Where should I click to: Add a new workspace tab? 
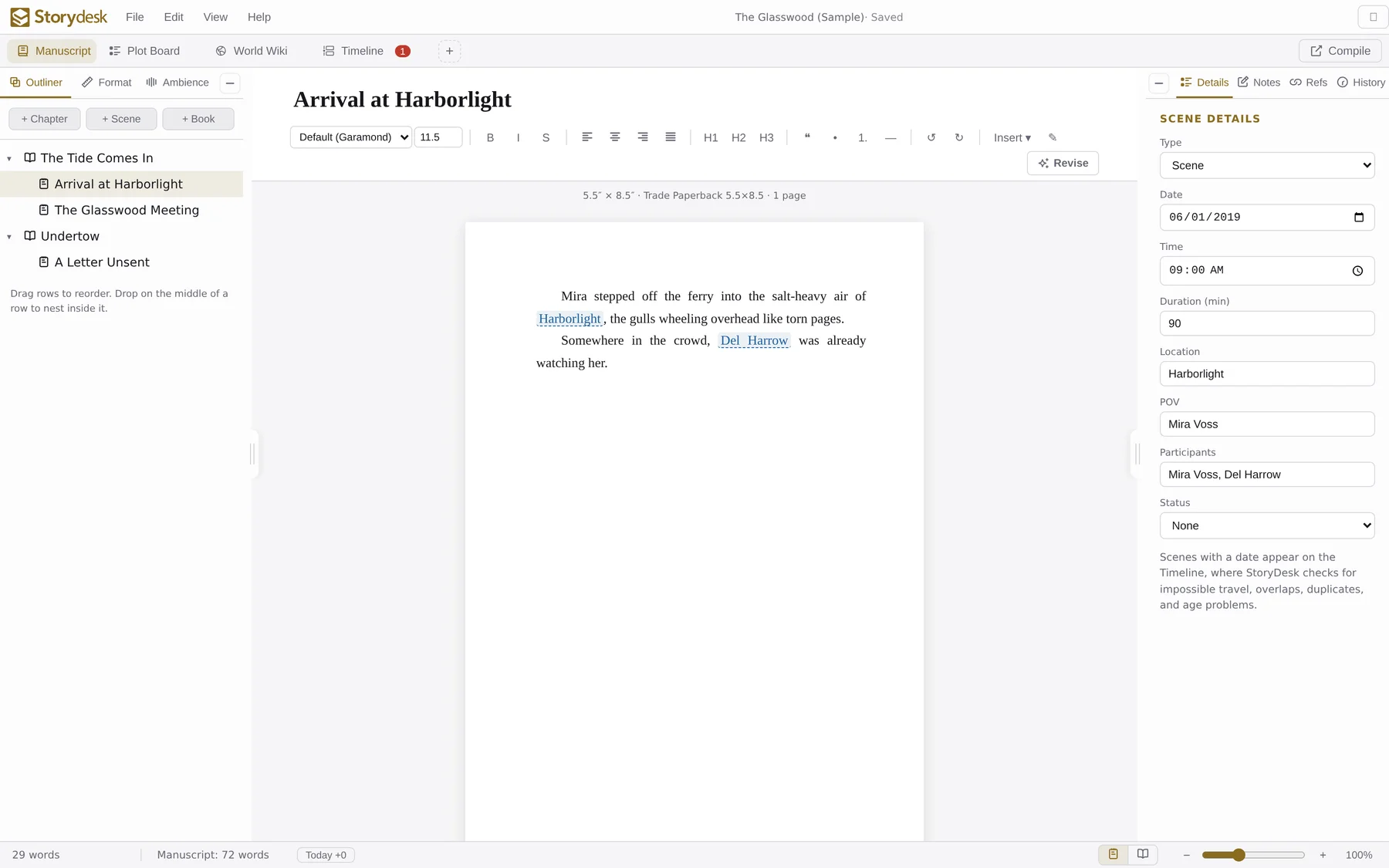tap(449, 51)
